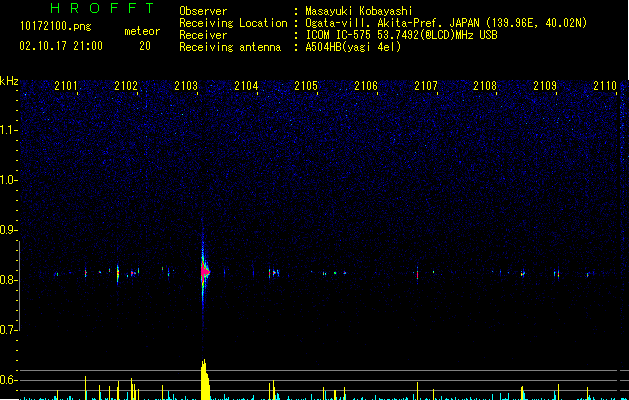Viewport: 629px width, 400px height.
Task: Click the 2104 time marker
Action: [246, 86]
